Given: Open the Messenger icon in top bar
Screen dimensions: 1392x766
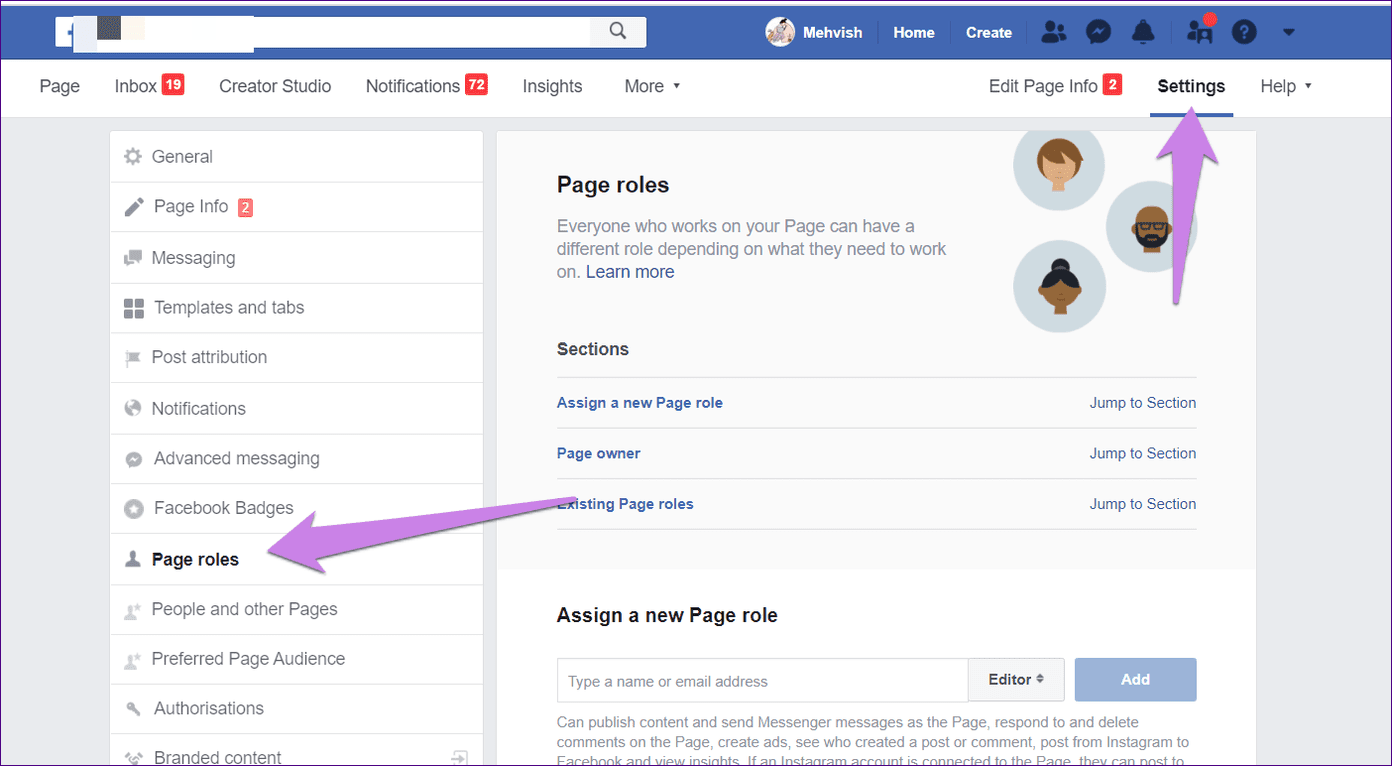Looking at the screenshot, I should [1098, 32].
